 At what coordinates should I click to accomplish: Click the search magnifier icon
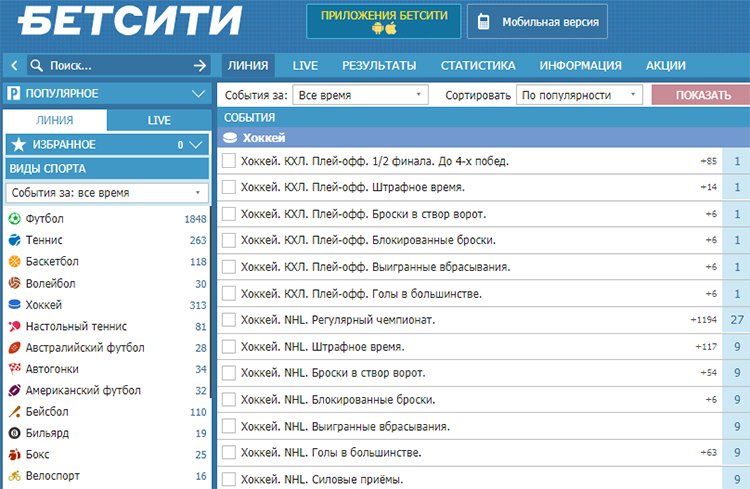point(36,65)
